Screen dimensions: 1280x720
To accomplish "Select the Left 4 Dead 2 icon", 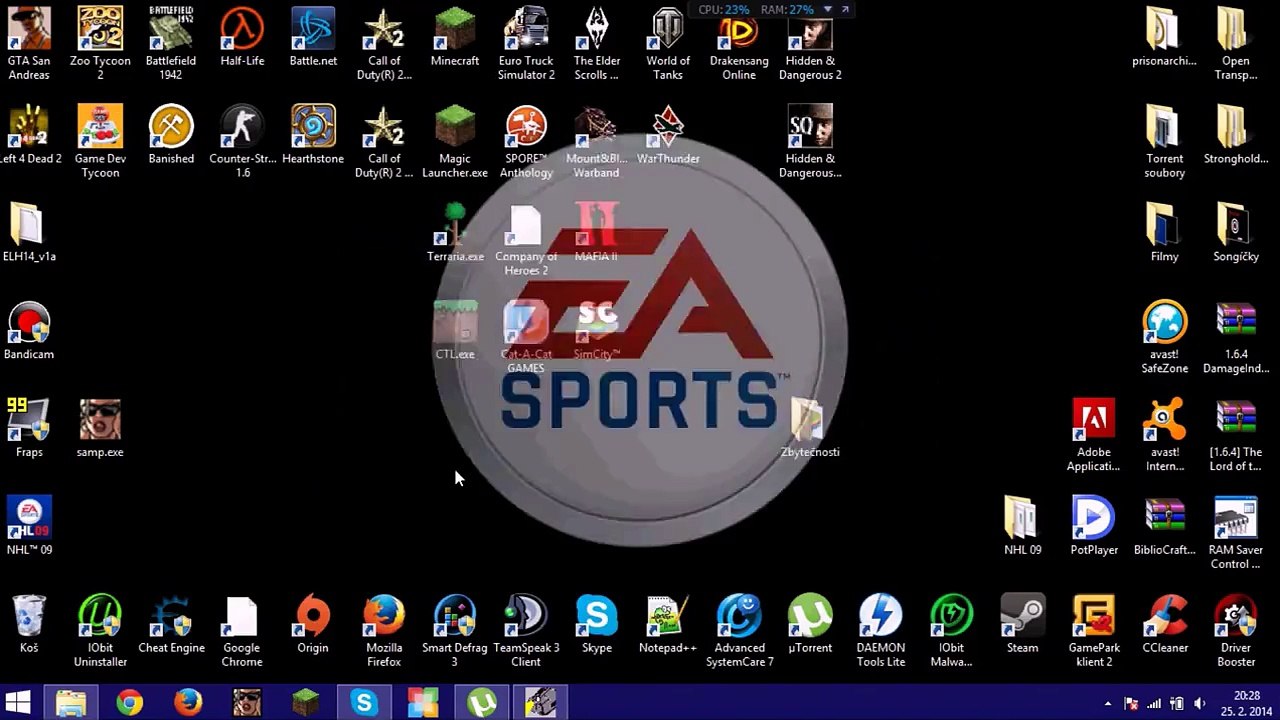I will click(29, 135).
